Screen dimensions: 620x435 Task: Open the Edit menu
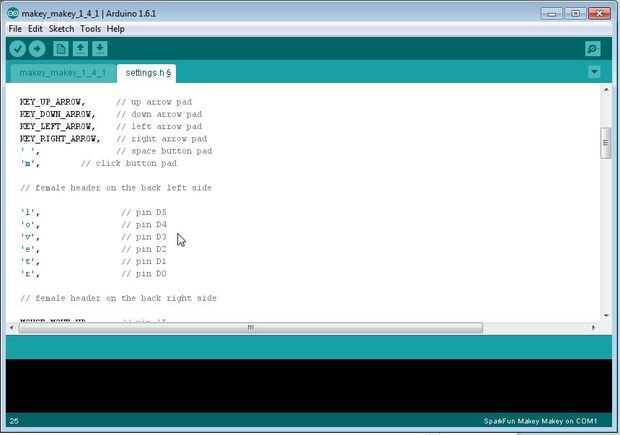tap(35, 29)
